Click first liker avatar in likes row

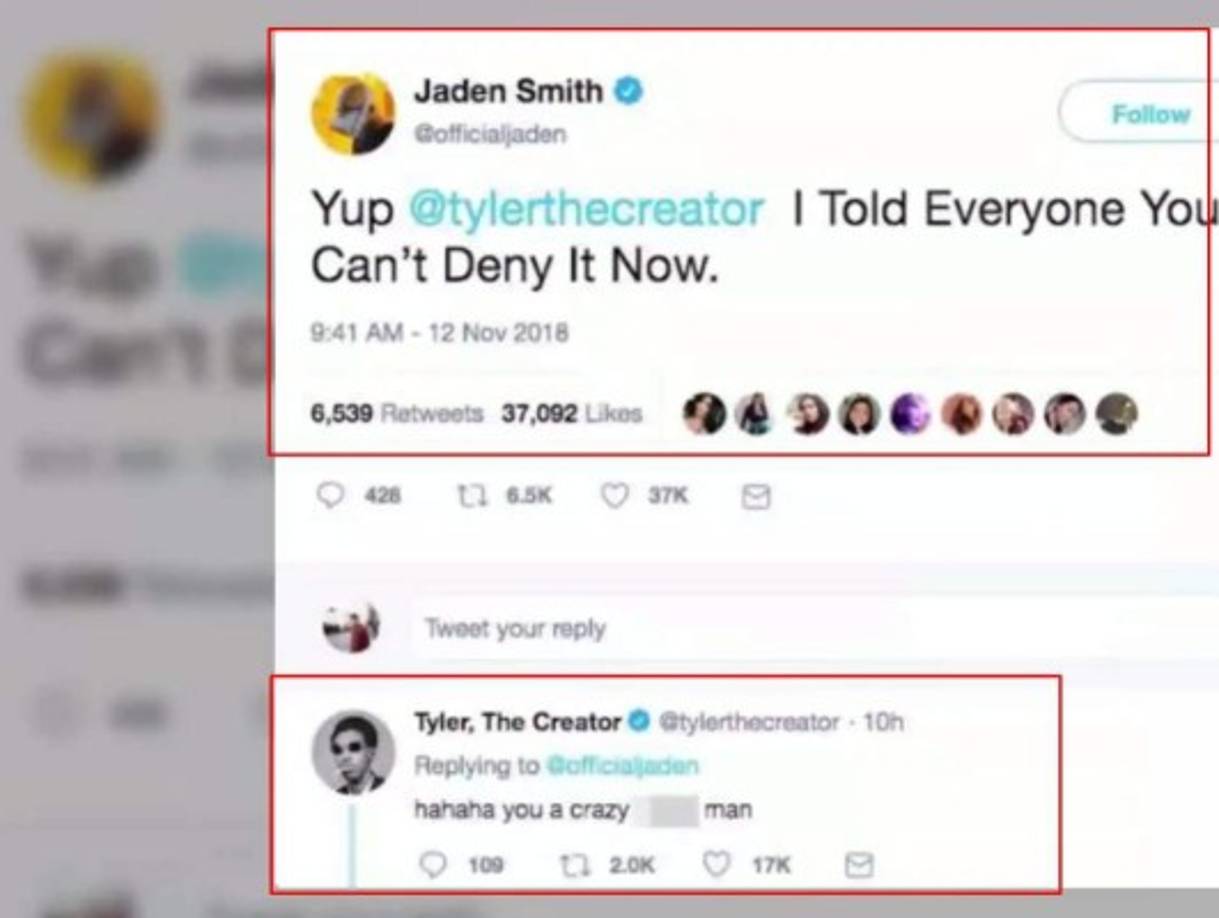[704, 414]
